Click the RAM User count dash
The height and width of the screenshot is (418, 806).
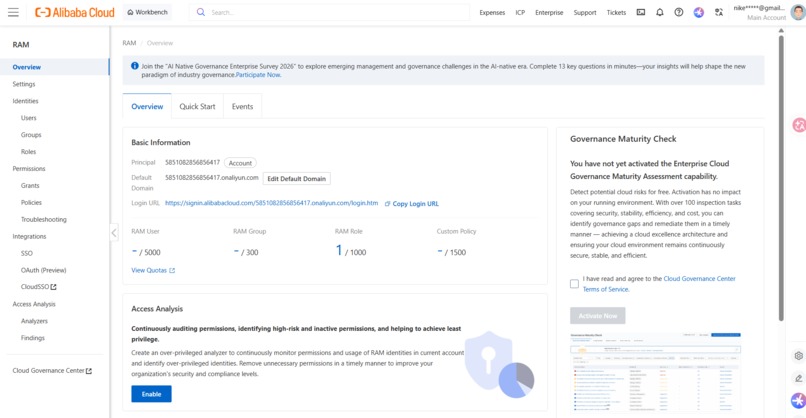[135, 251]
